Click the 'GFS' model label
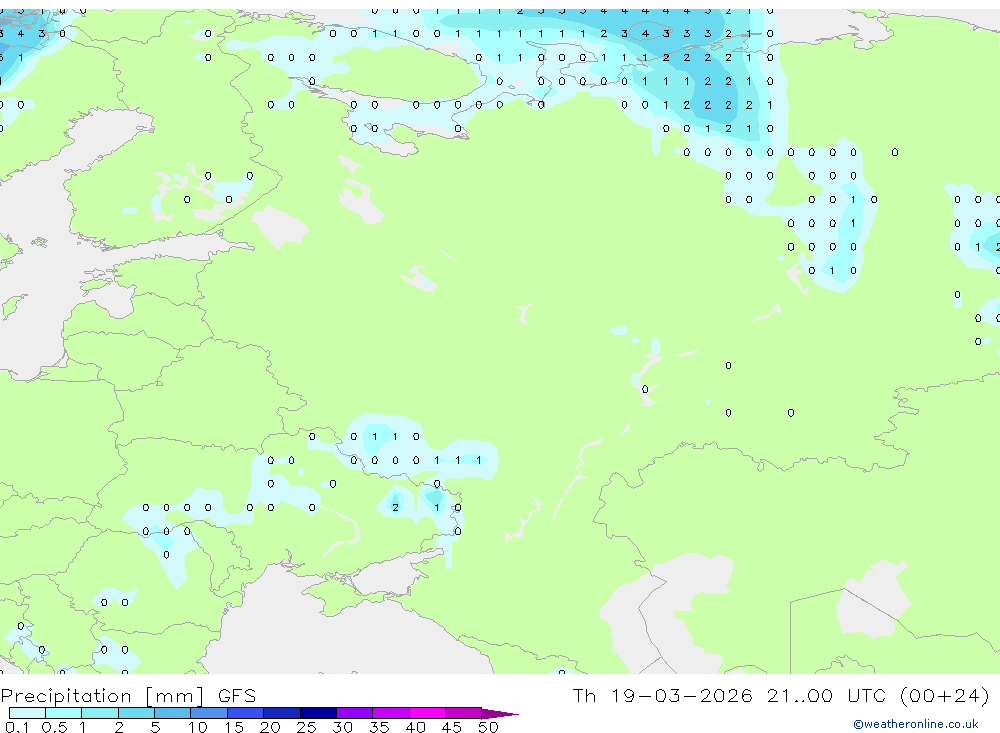Screen dimensions: 1000x733 [x=237, y=696]
